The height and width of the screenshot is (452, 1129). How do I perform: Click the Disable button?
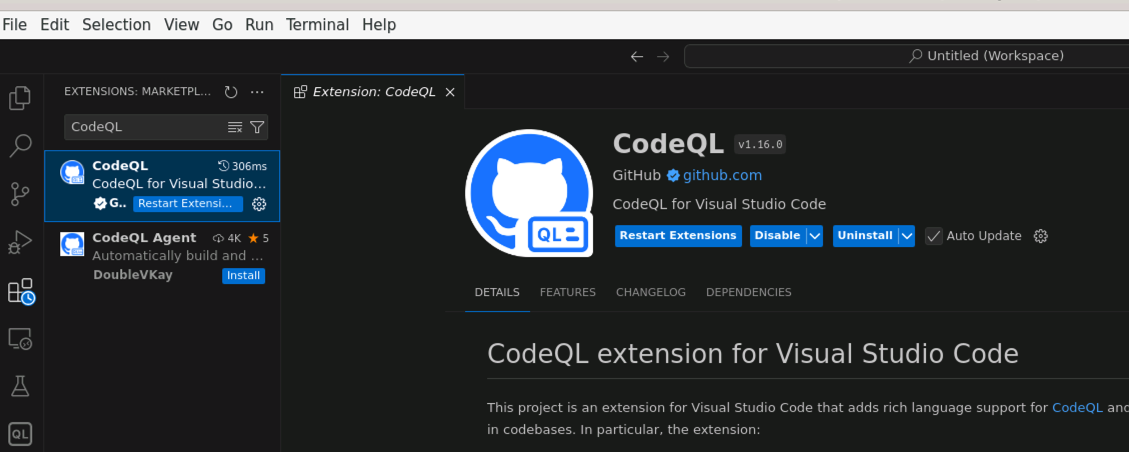click(x=778, y=236)
